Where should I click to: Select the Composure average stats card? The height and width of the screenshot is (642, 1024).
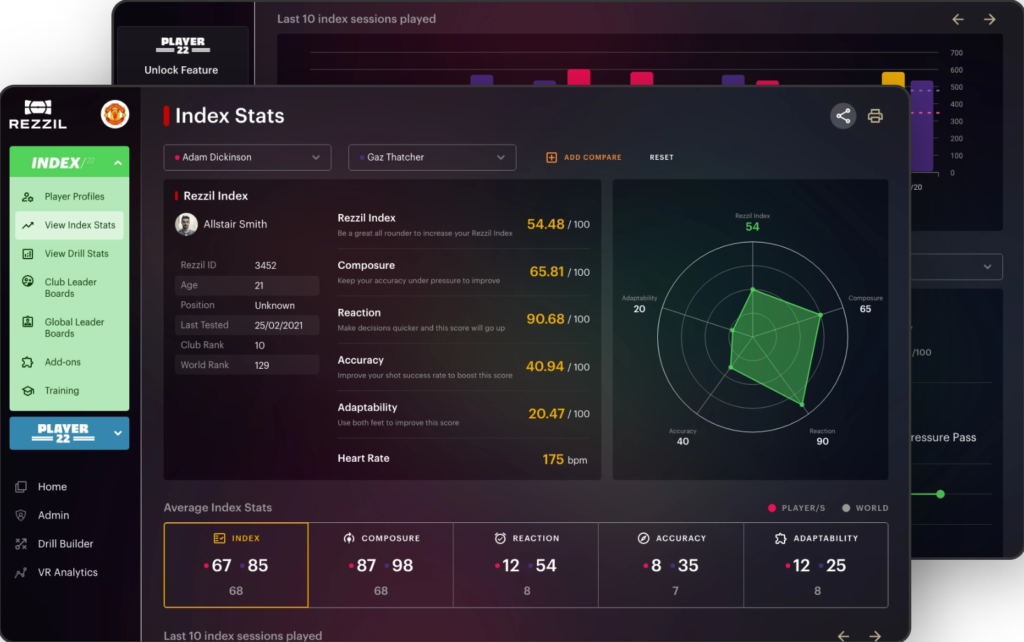pos(381,565)
